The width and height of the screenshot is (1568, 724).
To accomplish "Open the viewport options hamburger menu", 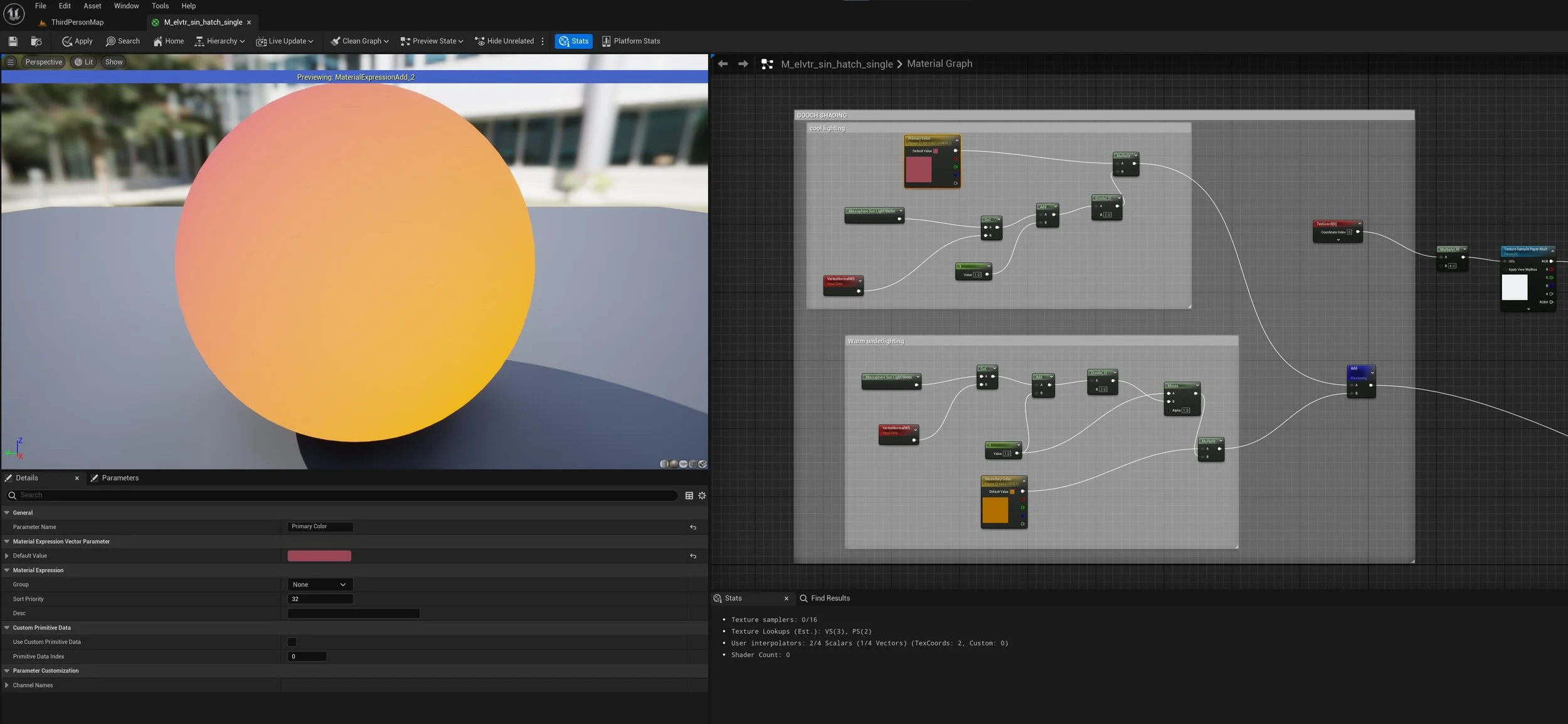I will [11, 62].
